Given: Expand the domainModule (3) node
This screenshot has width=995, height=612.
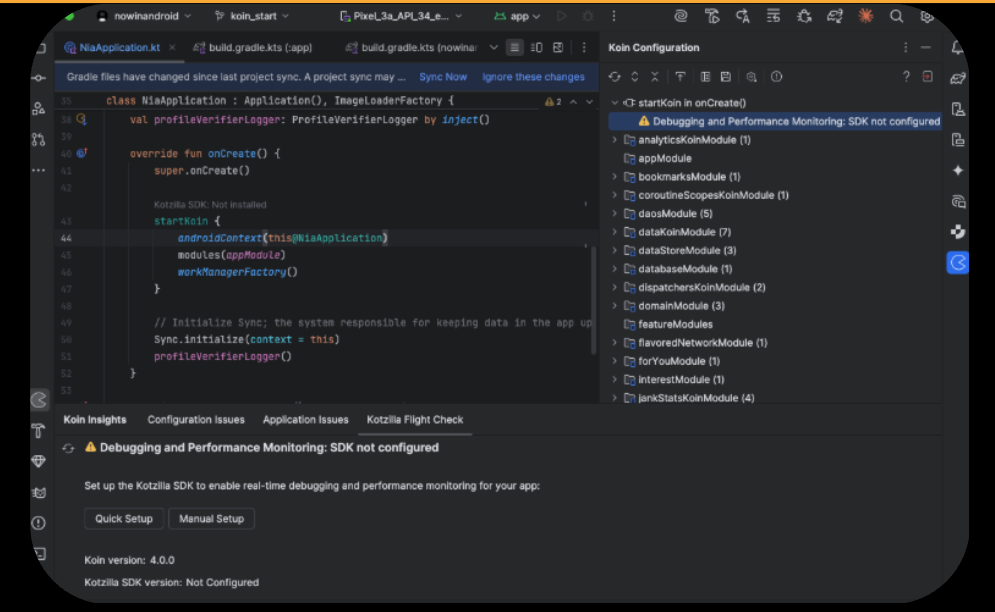Looking at the screenshot, I should tap(614, 305).
